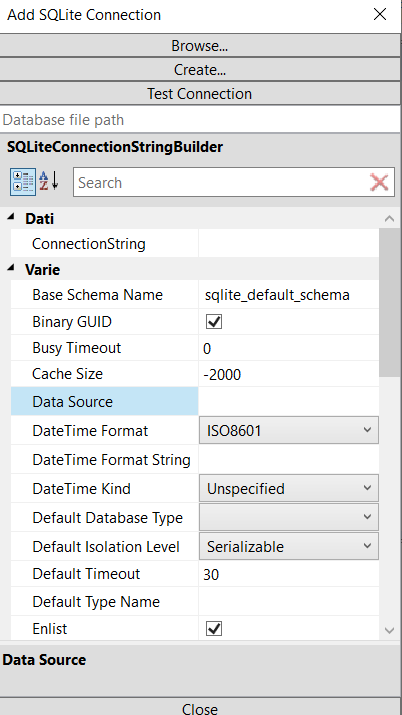The image size is (402, 715).
Task: Click the scrollbar down arrow
Action: pyautogui.click(x=389, y=631)
